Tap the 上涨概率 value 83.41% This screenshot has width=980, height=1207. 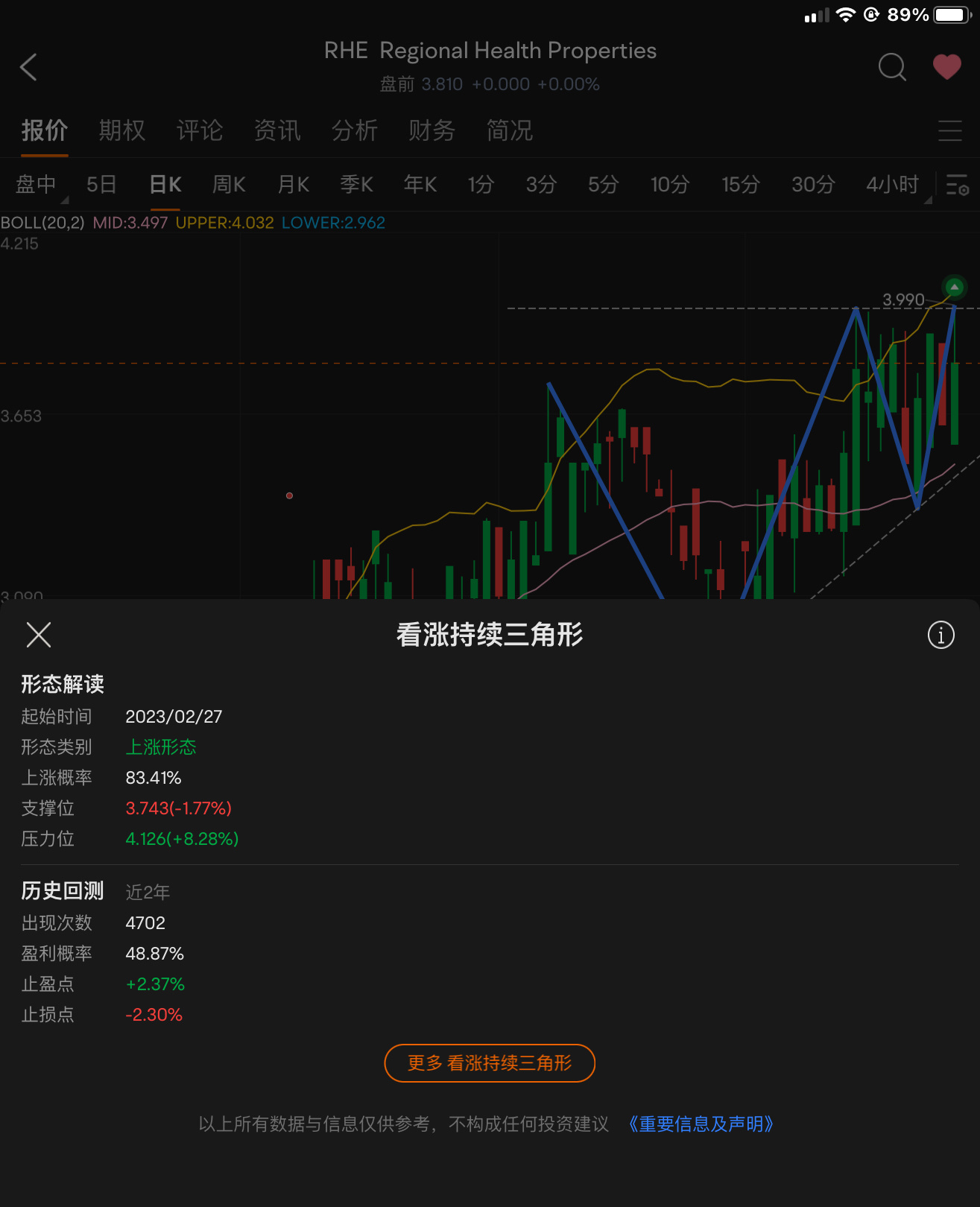(x=154, y=778)
